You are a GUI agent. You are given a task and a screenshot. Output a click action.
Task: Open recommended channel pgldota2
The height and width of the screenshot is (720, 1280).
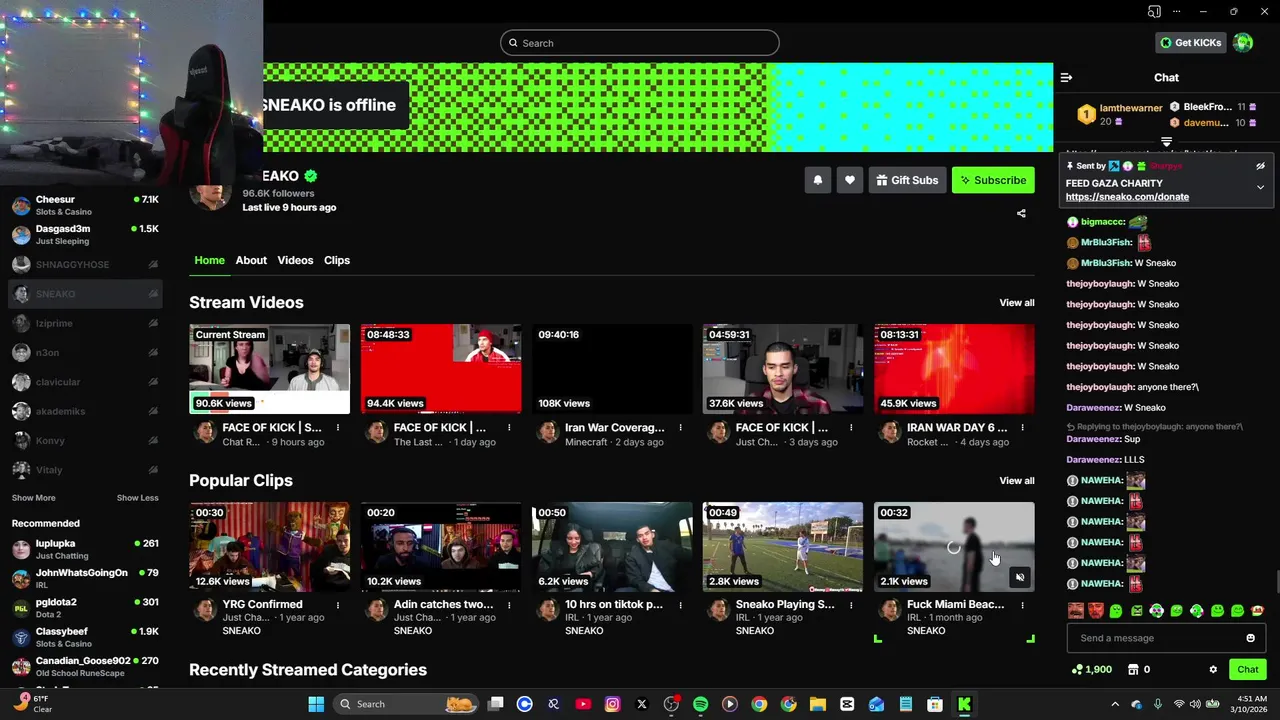85,608
